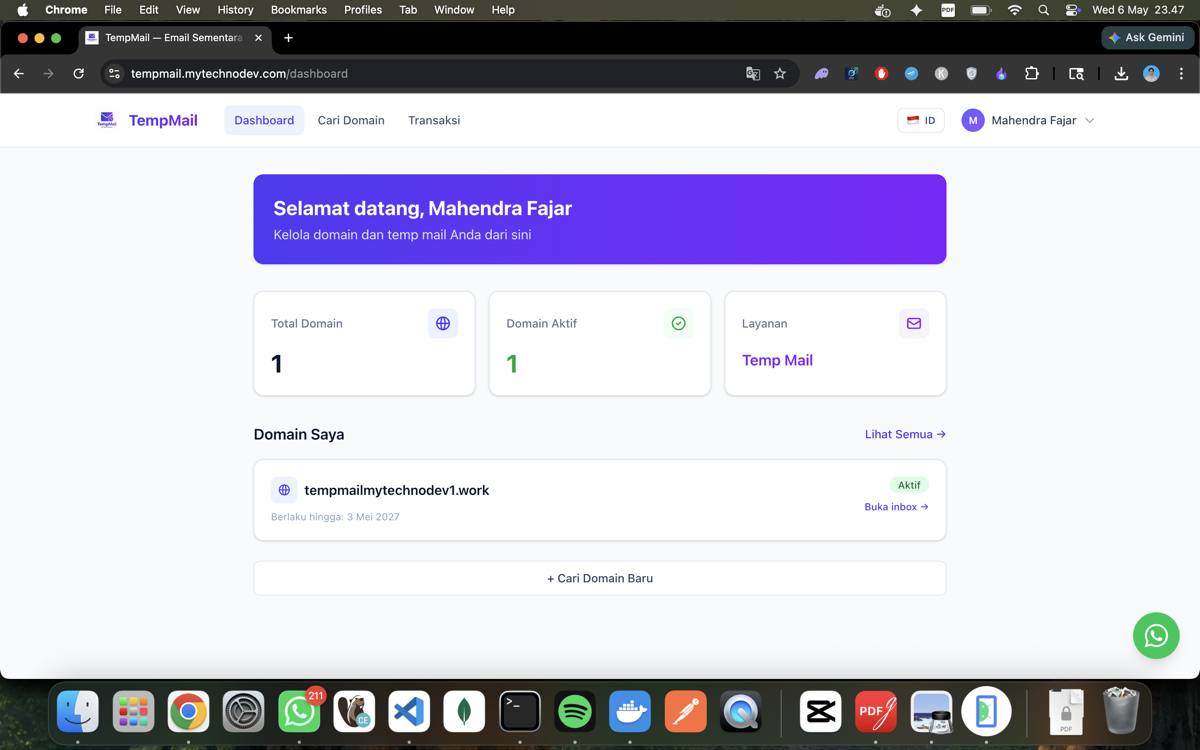Screen dimensions: 1200x750
Task: Click the envelope icon on Layanan card
Action: click(x=914, y=323)
